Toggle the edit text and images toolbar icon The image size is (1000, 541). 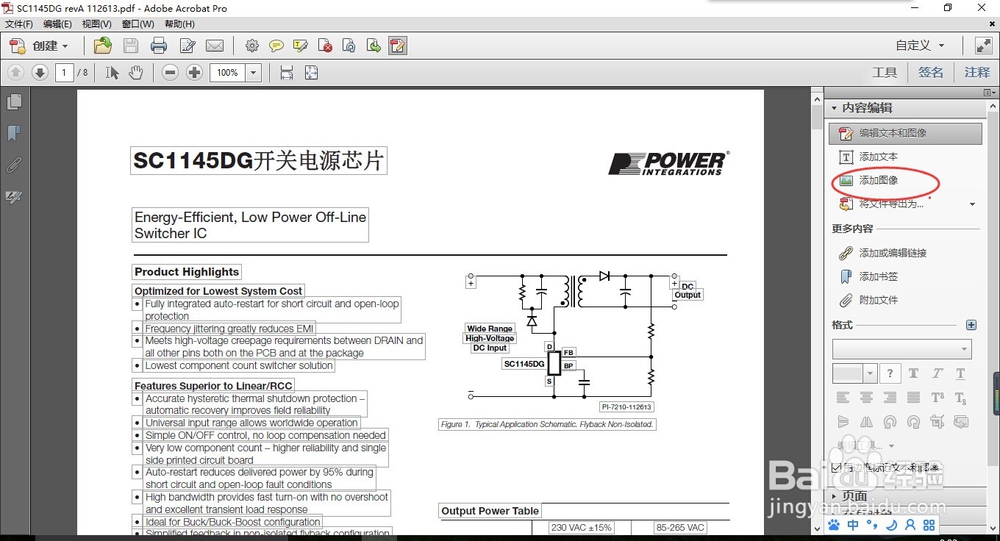398,46
